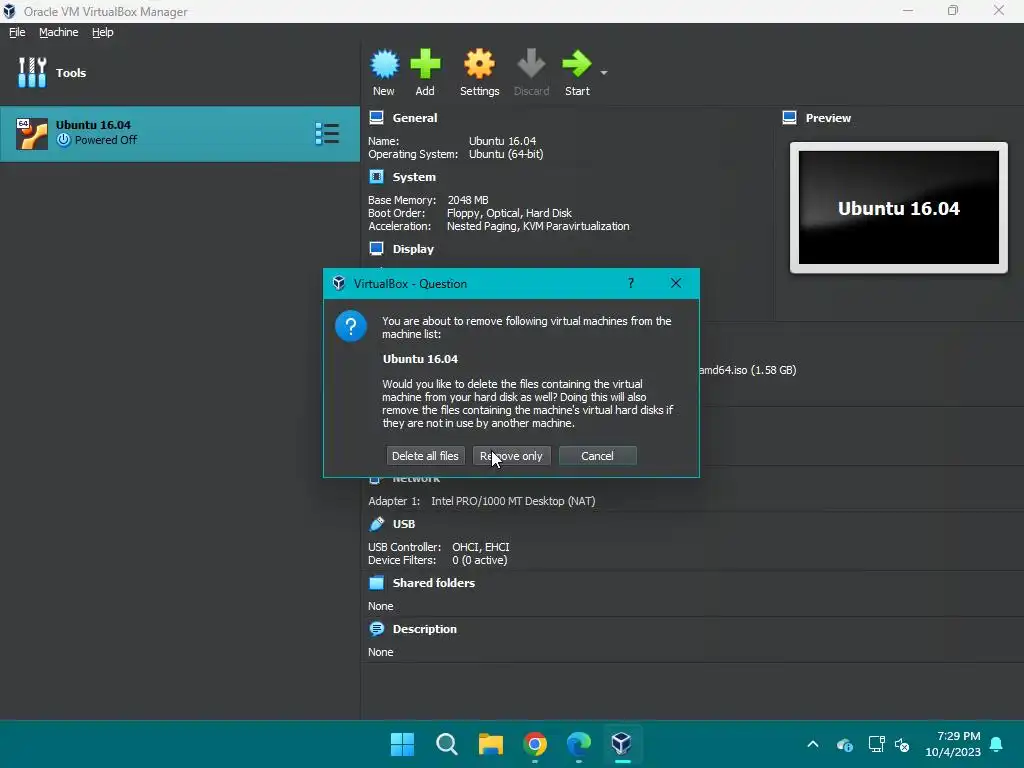
Task: Click the network display tray icon
Action: tap(876, 744)
